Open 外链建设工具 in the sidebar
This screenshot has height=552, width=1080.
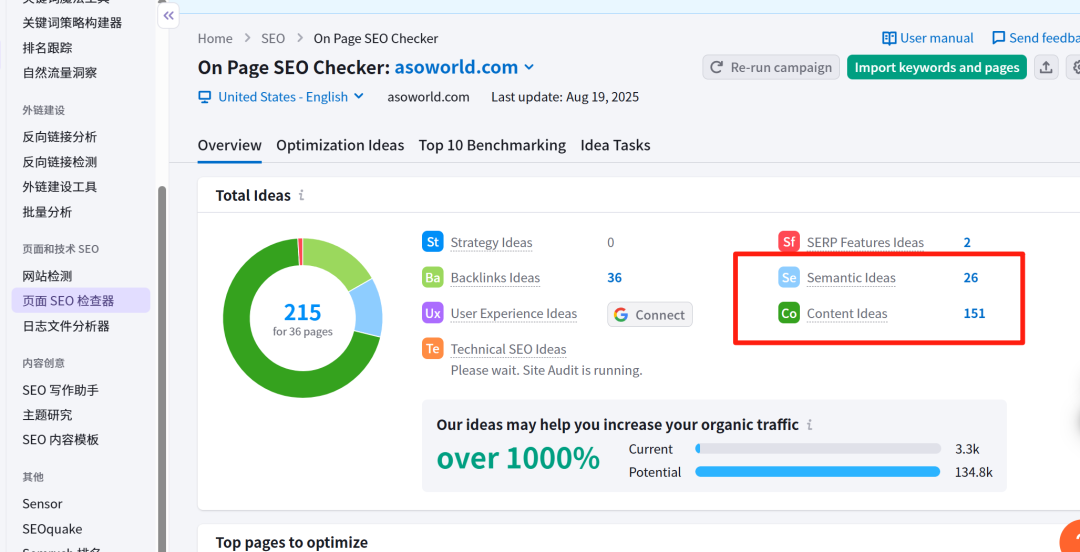(60, 187)
